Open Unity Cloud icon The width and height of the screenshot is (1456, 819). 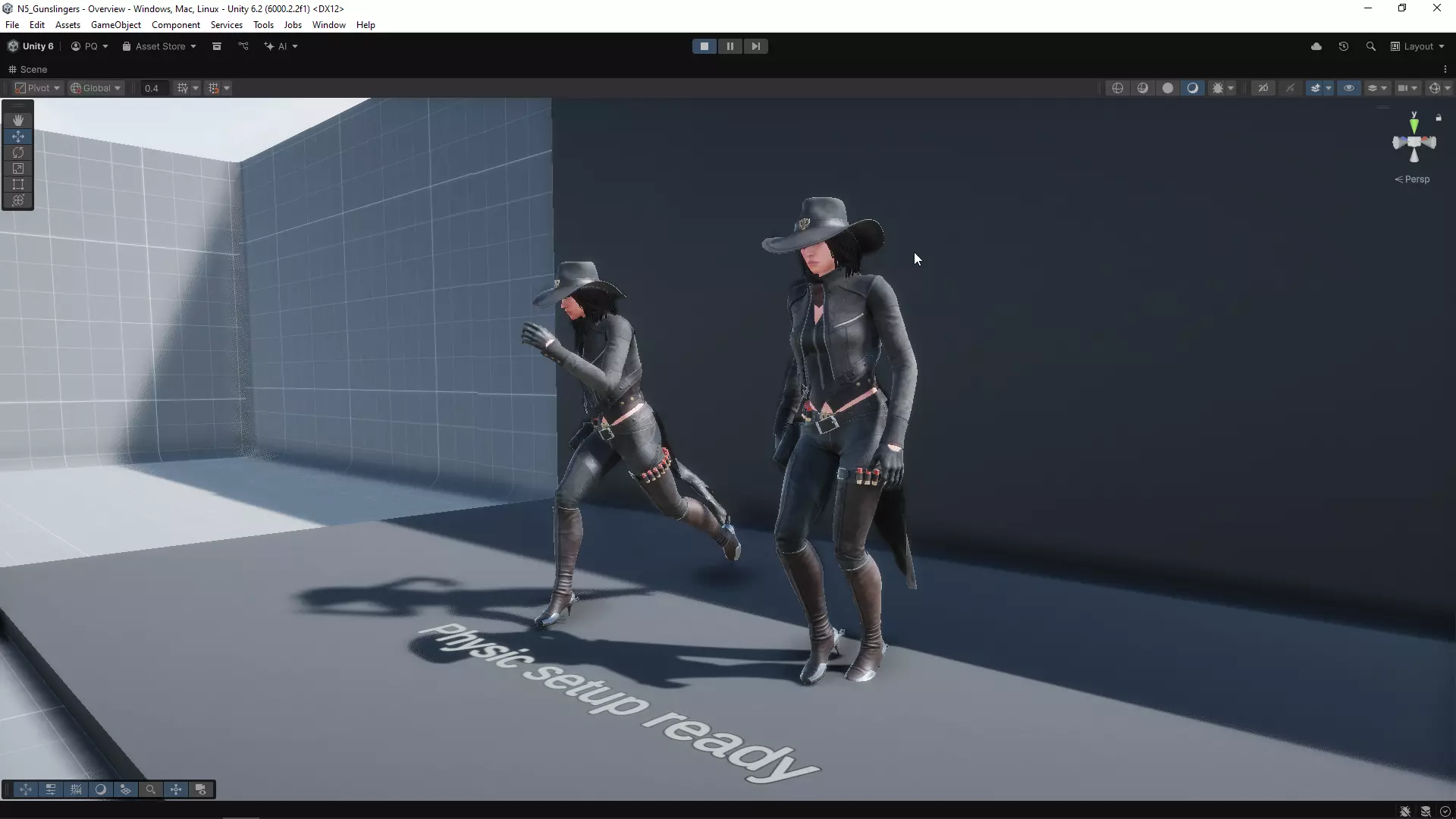pyautogui.click(x=1316, y=46)
